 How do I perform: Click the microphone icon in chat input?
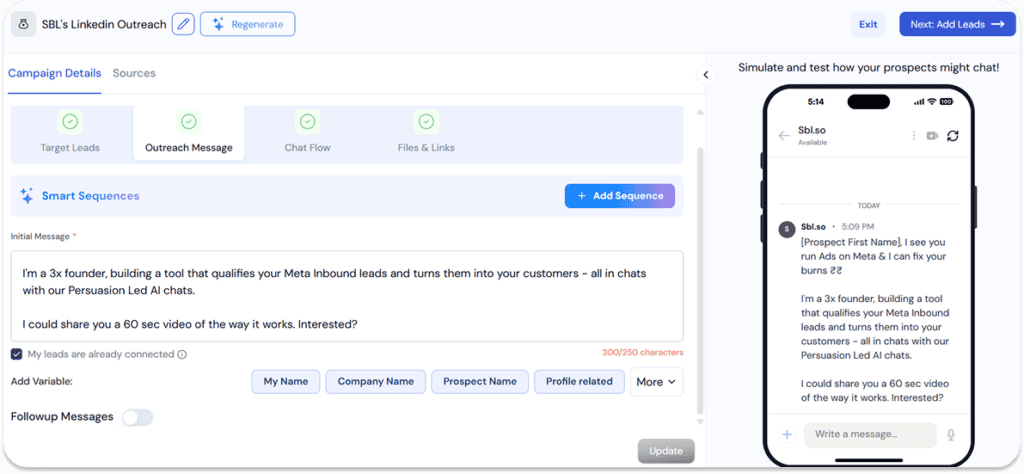tap(951, 435)
